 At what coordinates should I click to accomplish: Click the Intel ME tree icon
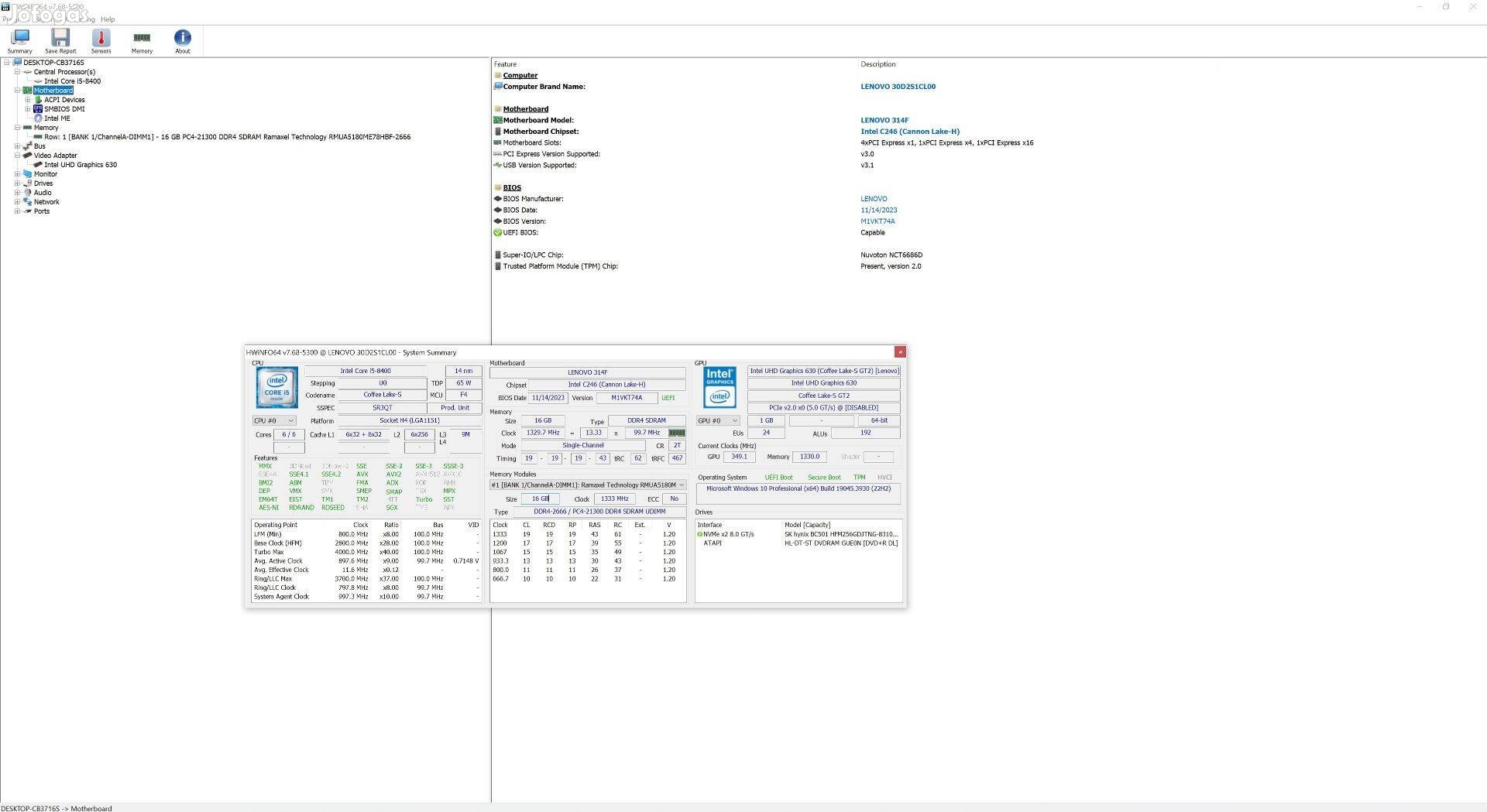point(38,118)
